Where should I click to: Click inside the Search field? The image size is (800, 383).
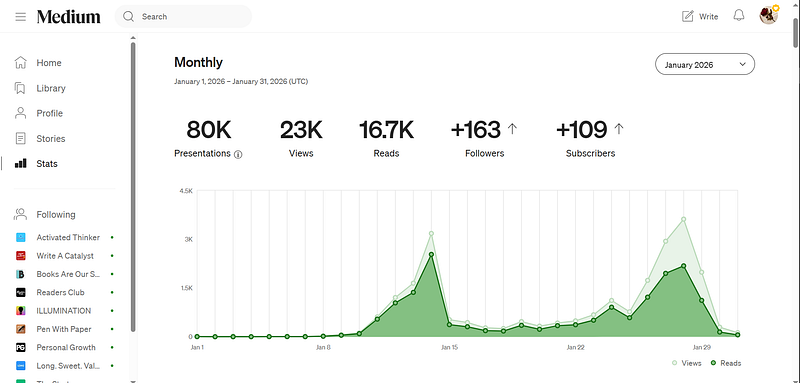(x=183, y=16)
